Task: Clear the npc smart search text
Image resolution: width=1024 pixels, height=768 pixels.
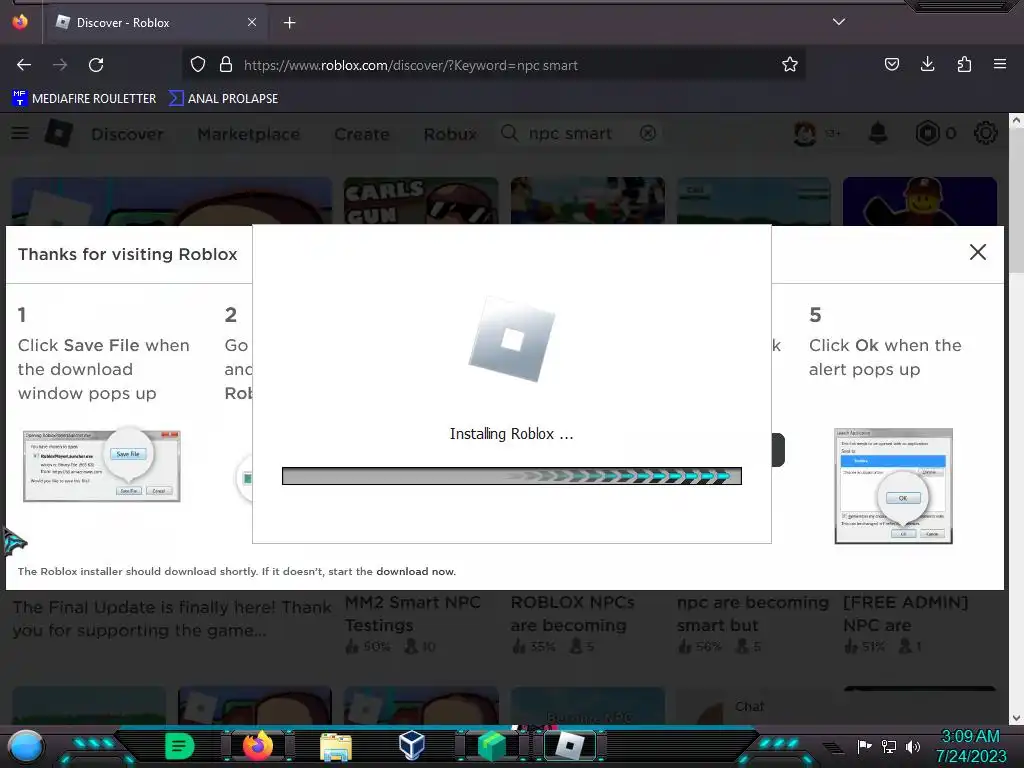Action: (x=648, y=133)
